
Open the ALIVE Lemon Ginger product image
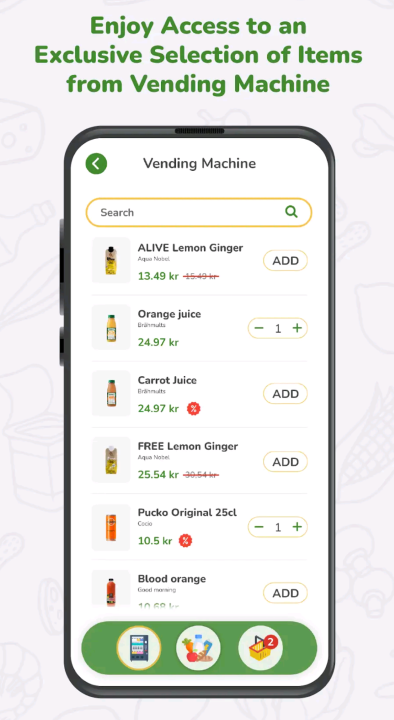point(111,260)
